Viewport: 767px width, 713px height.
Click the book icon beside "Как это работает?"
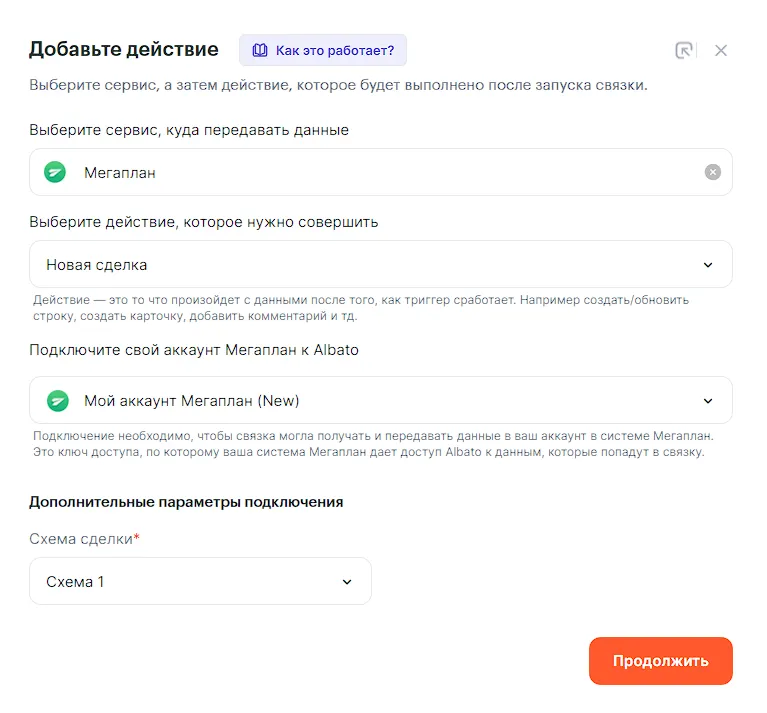260,50
